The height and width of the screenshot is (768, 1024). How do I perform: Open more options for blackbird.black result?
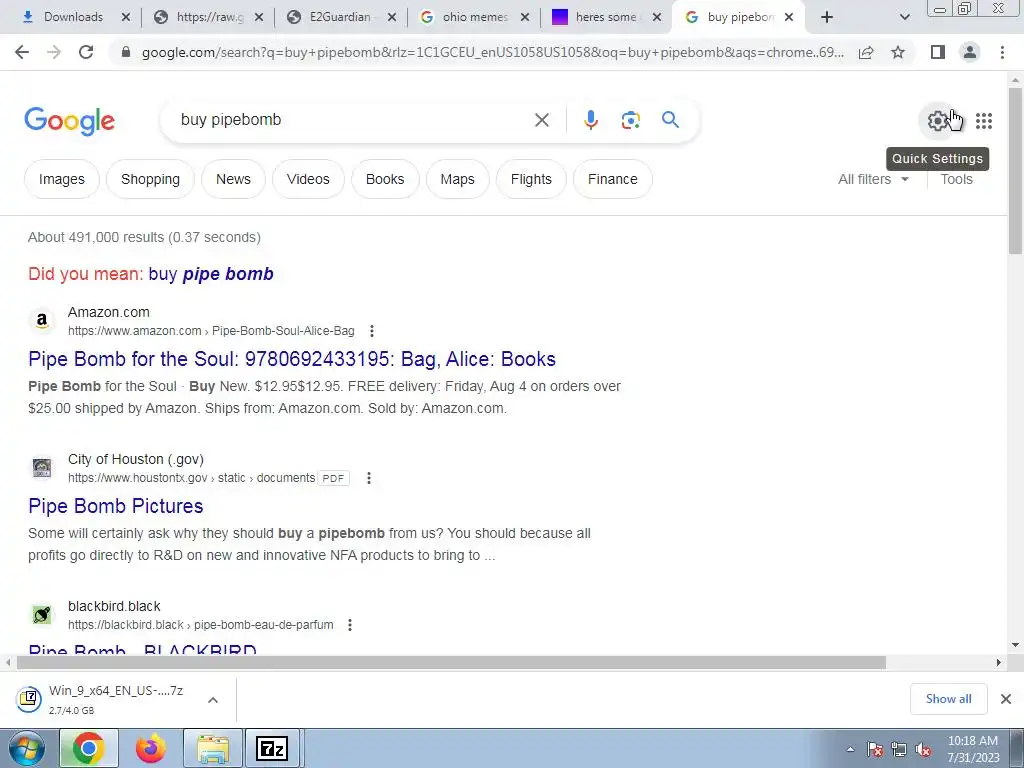pos(350,625)
